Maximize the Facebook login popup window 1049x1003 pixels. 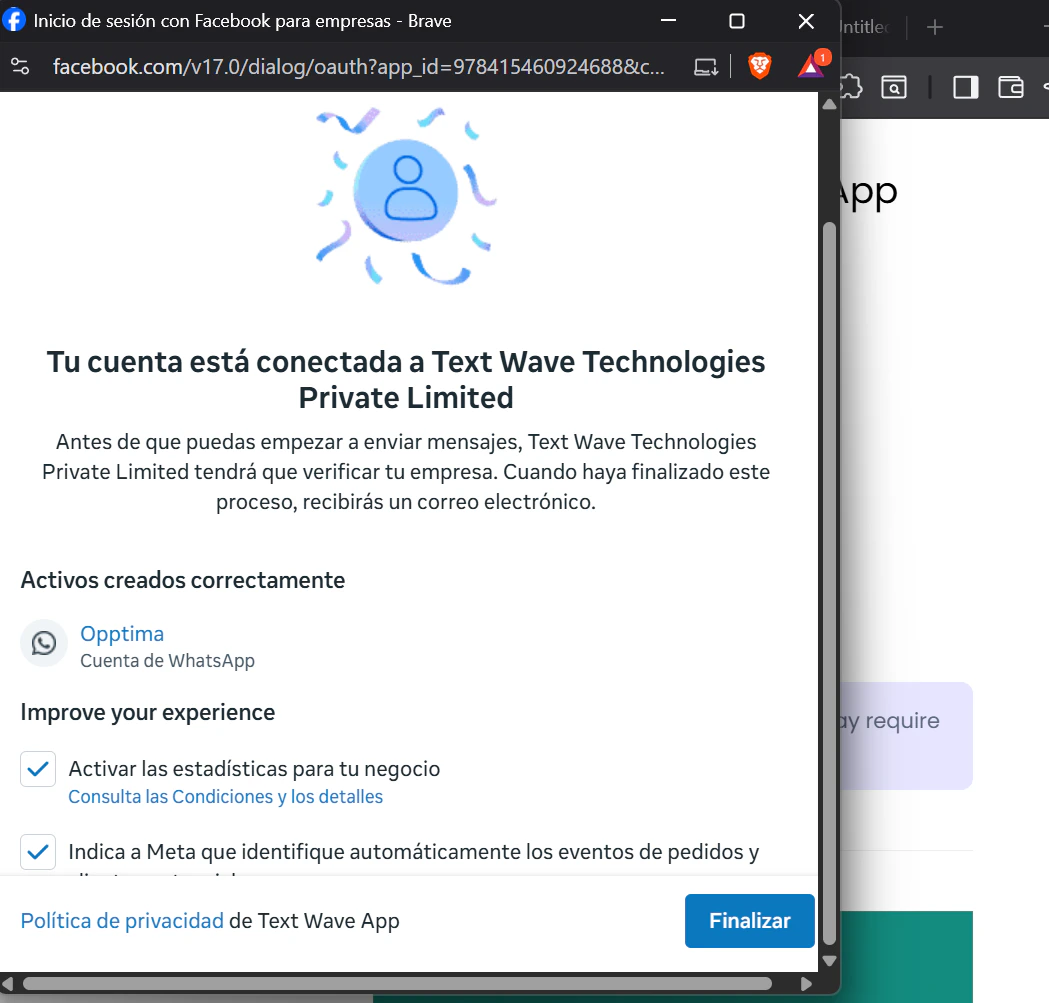click(x=737, y=21)
